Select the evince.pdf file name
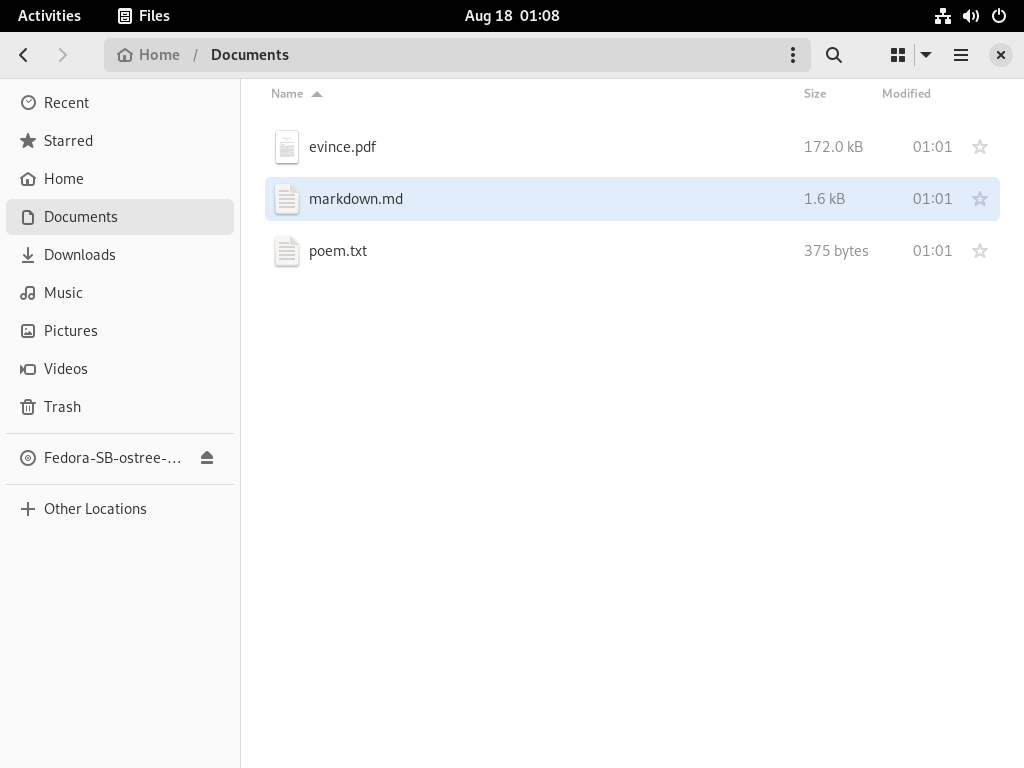This screenshot has height=768, width=1024. coord(342,147)
